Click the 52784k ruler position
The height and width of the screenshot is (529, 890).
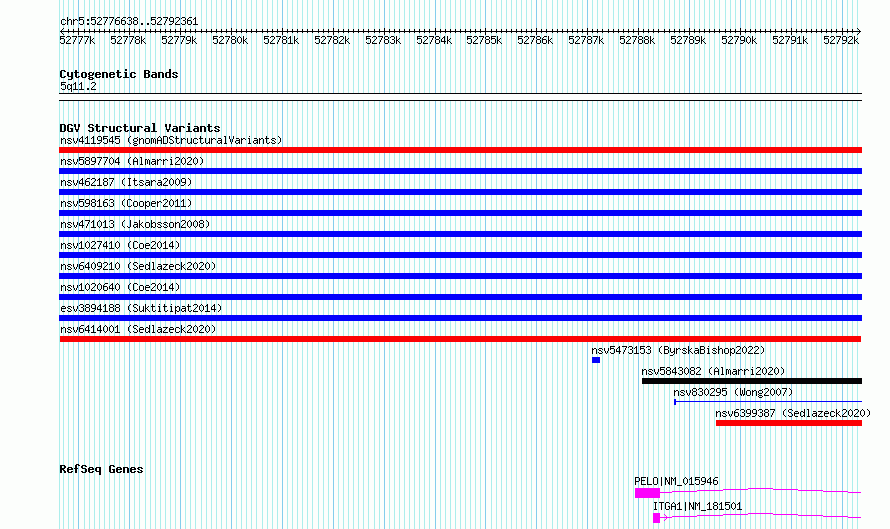[434, 40]
